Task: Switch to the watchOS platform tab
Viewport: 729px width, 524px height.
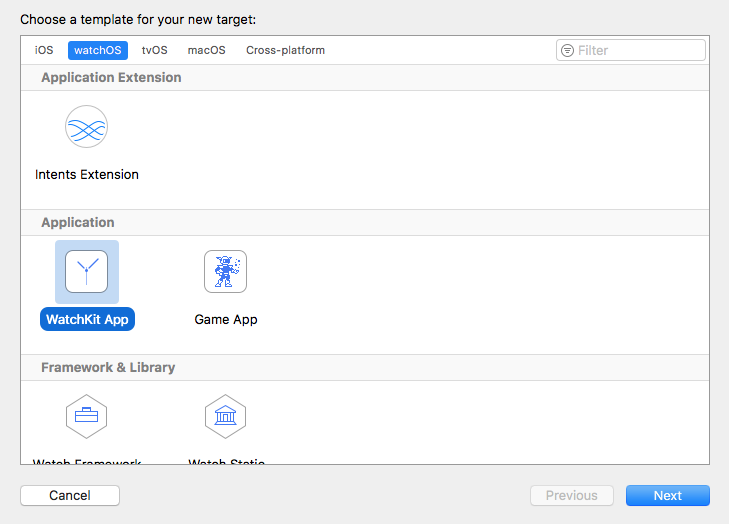Action: (x=97, y=50)
